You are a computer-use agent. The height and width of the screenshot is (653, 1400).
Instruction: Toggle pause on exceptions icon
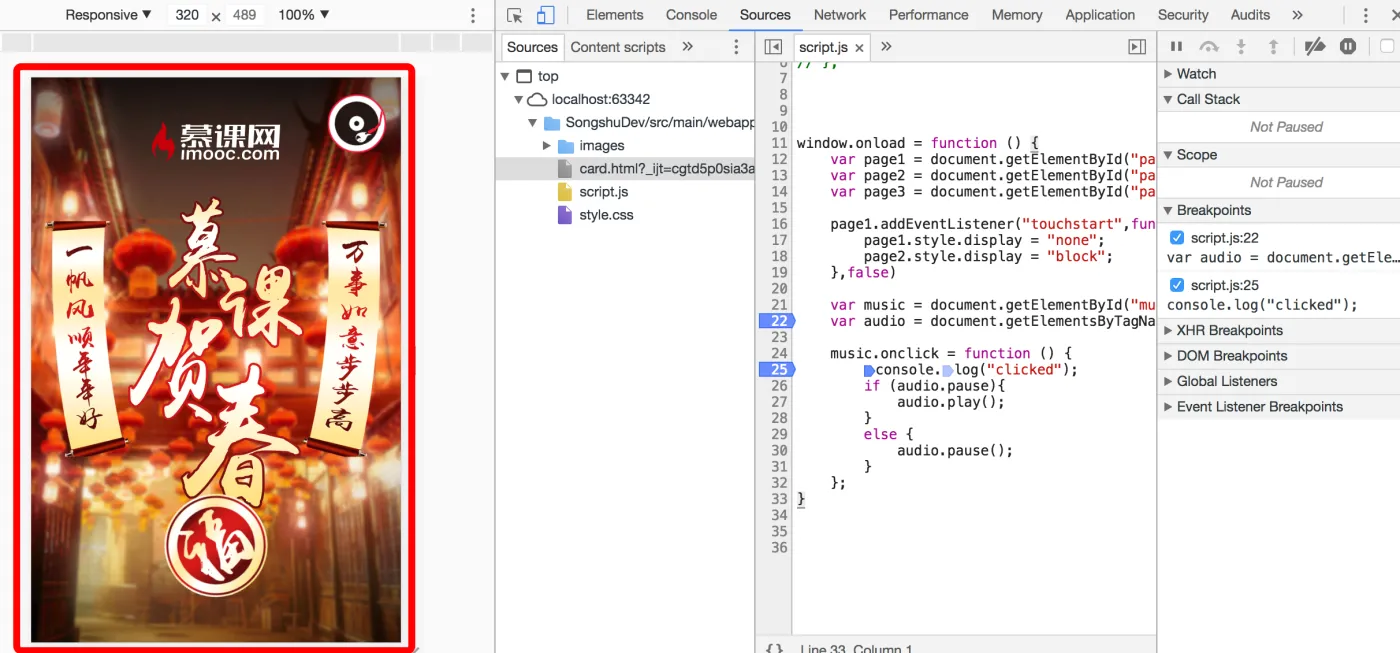pyautogui.click(x=1348, y=46)
